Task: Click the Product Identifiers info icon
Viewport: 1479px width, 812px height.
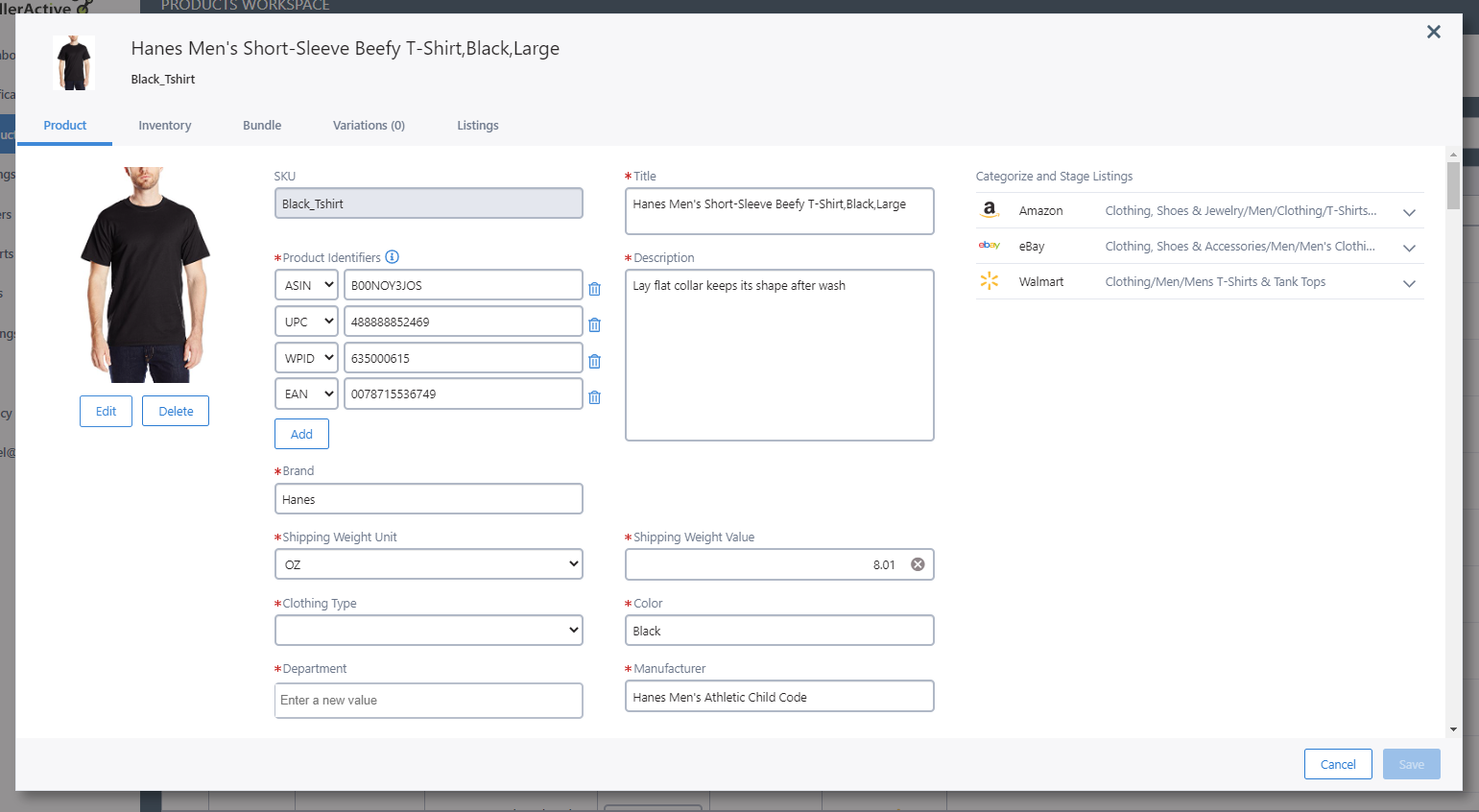Action: pos(392,257)
